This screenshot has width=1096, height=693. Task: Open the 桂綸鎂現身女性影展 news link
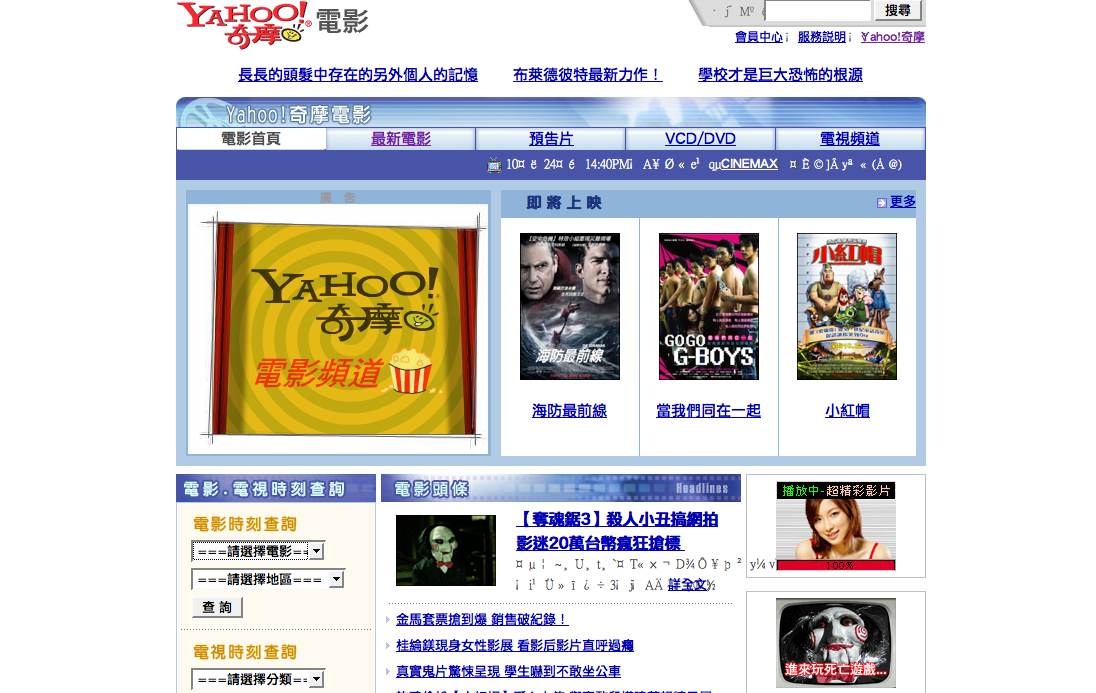[x=514, y=645]
